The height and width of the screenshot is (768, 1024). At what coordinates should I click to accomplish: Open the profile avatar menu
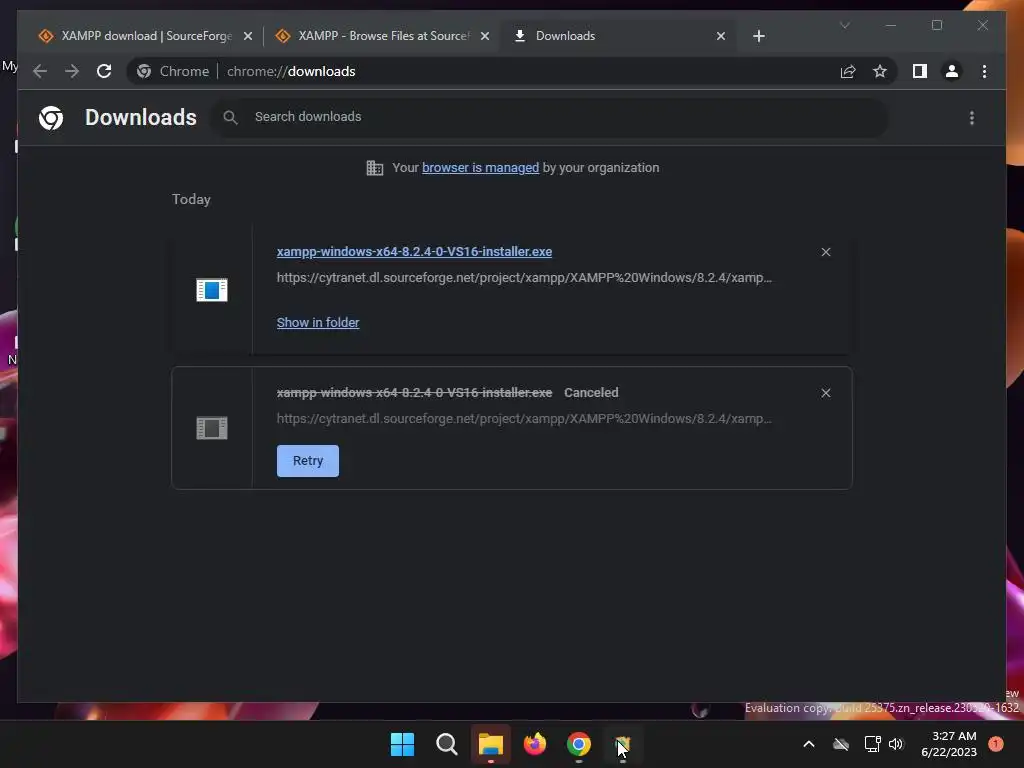(952, 71)
